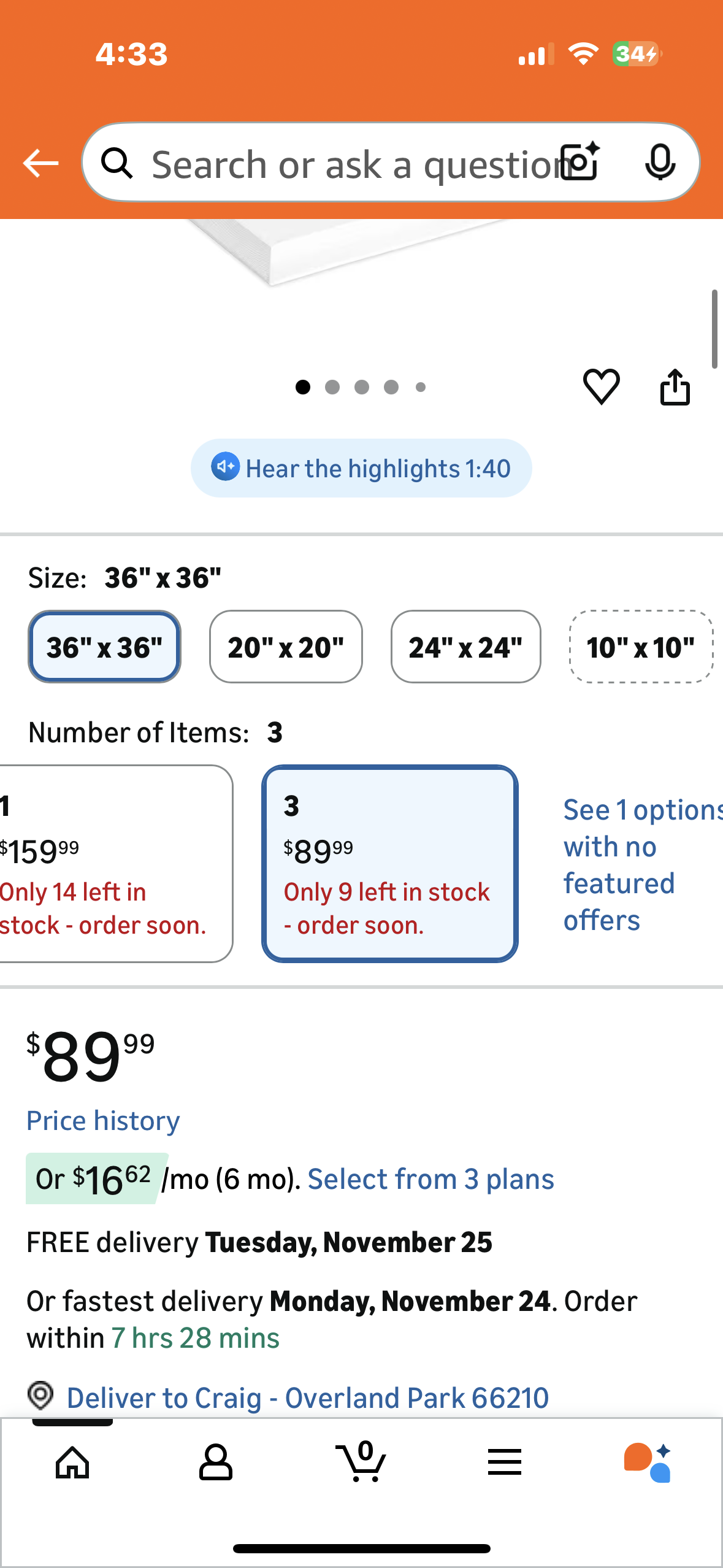Open Price history link
The height and width of the screenshot is (1568, 723).
103,1121
